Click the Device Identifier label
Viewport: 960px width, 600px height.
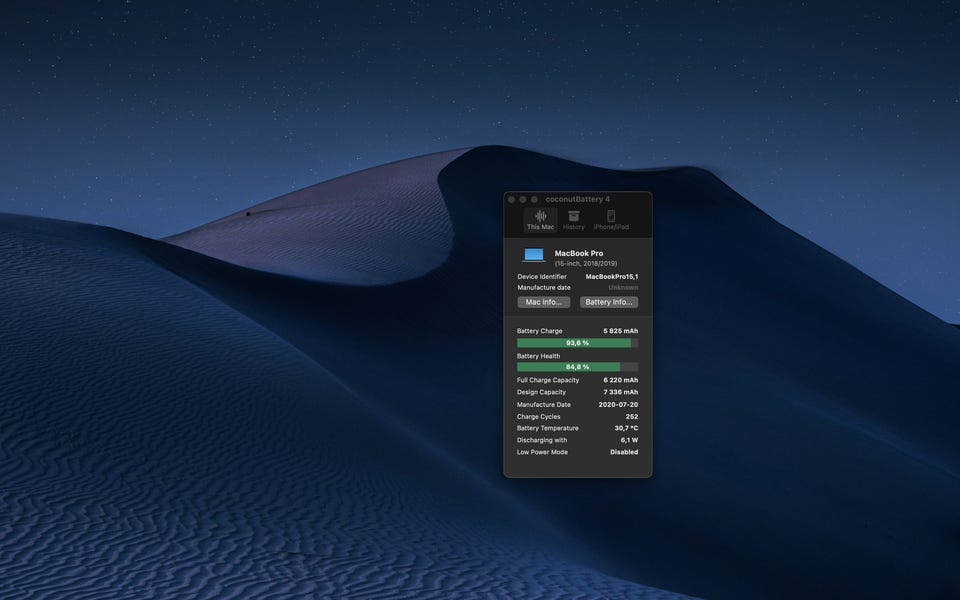tap(542, 276)
